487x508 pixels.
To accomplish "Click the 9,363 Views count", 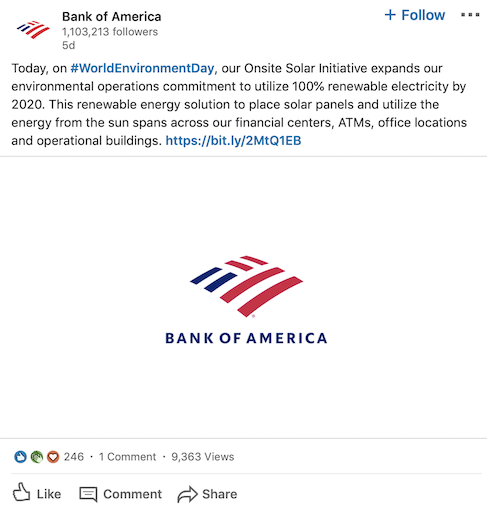I will (x=203, y=457).
